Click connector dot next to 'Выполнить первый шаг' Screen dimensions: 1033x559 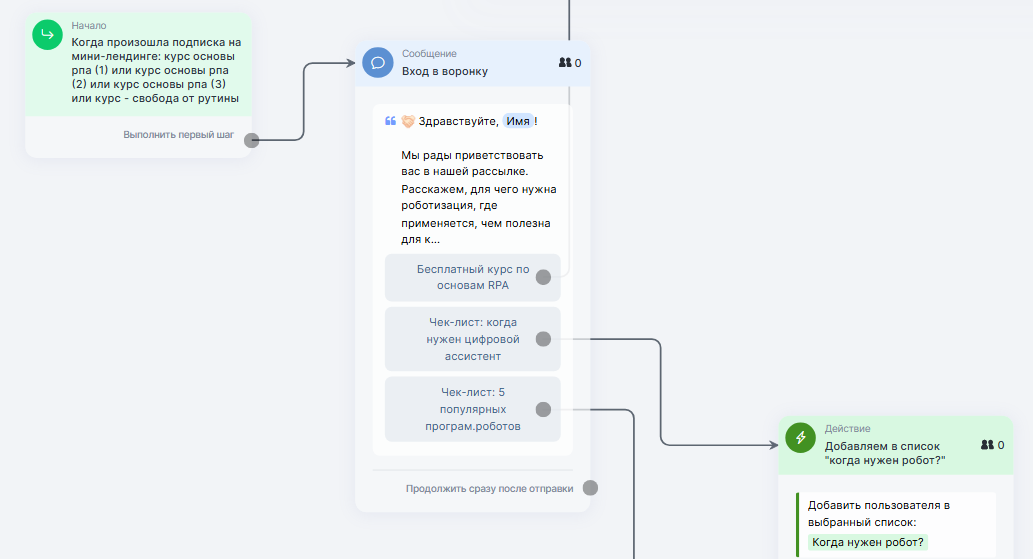click(x=252, y=141)
